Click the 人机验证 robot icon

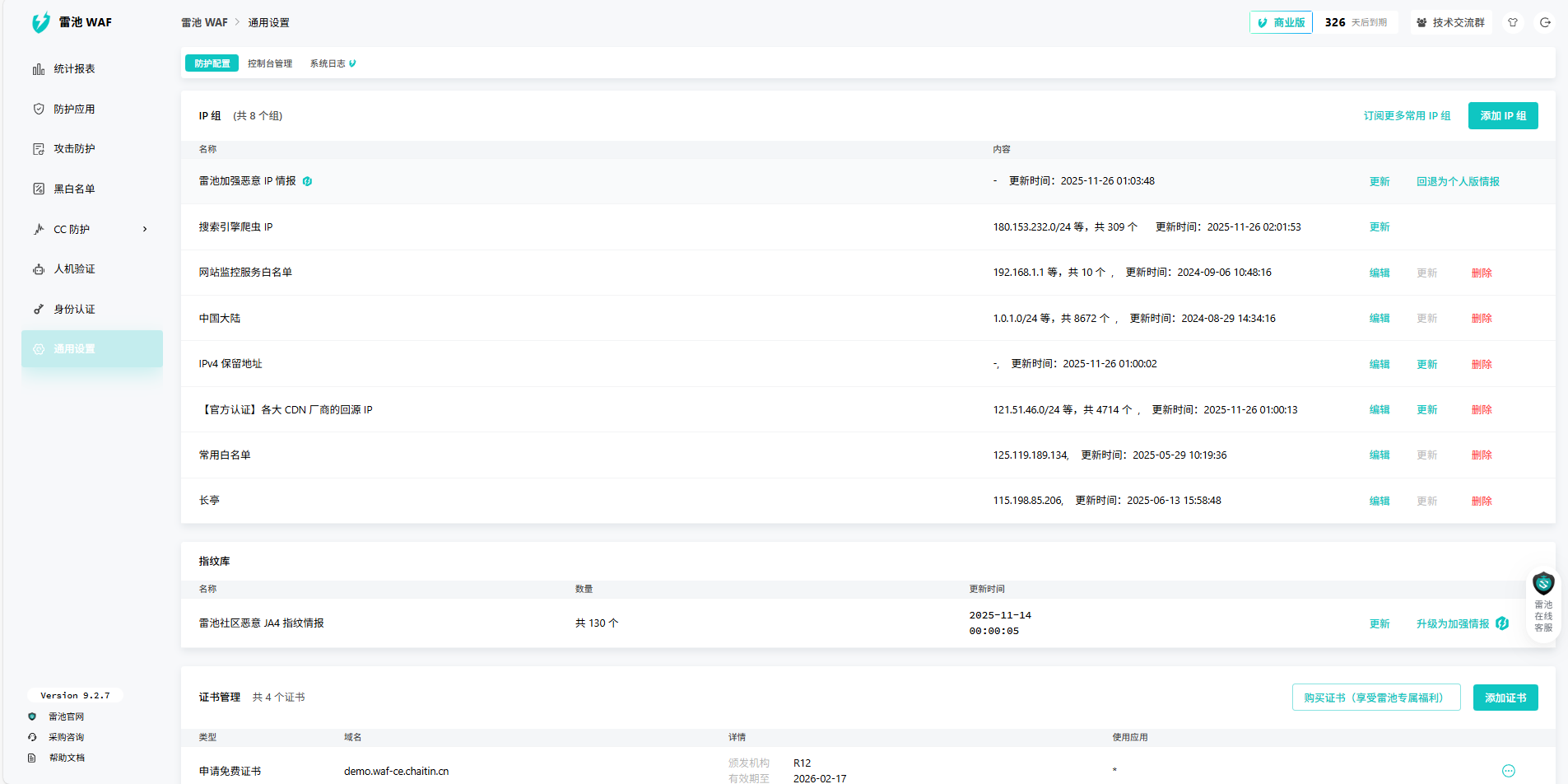(x=39, y=269)
